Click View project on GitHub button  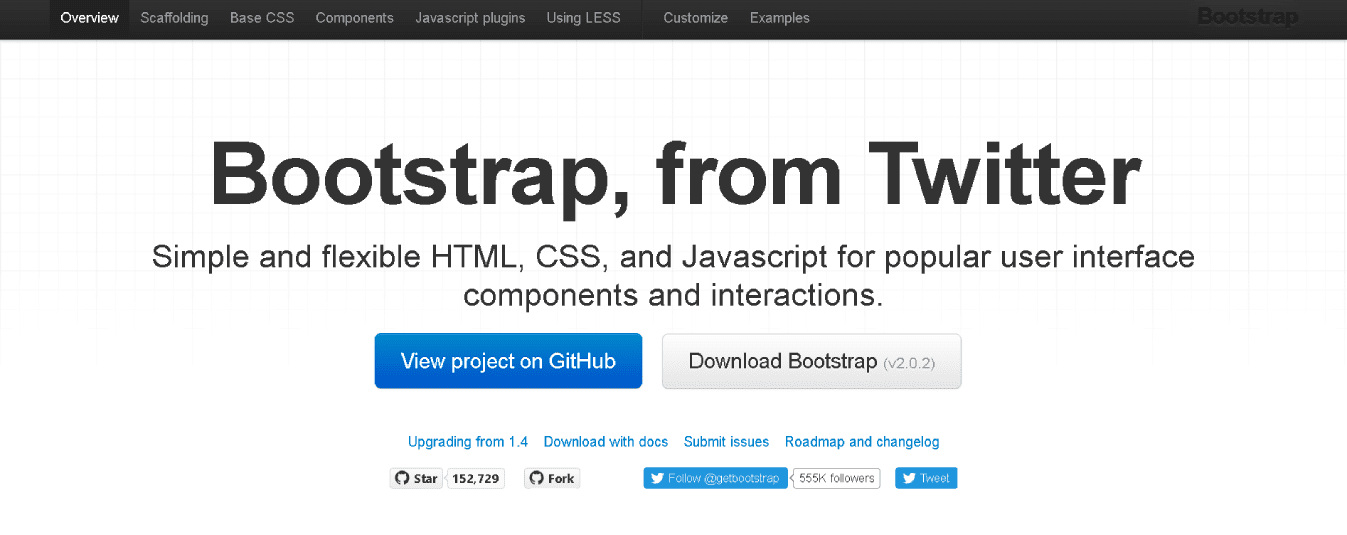(508, 361)
